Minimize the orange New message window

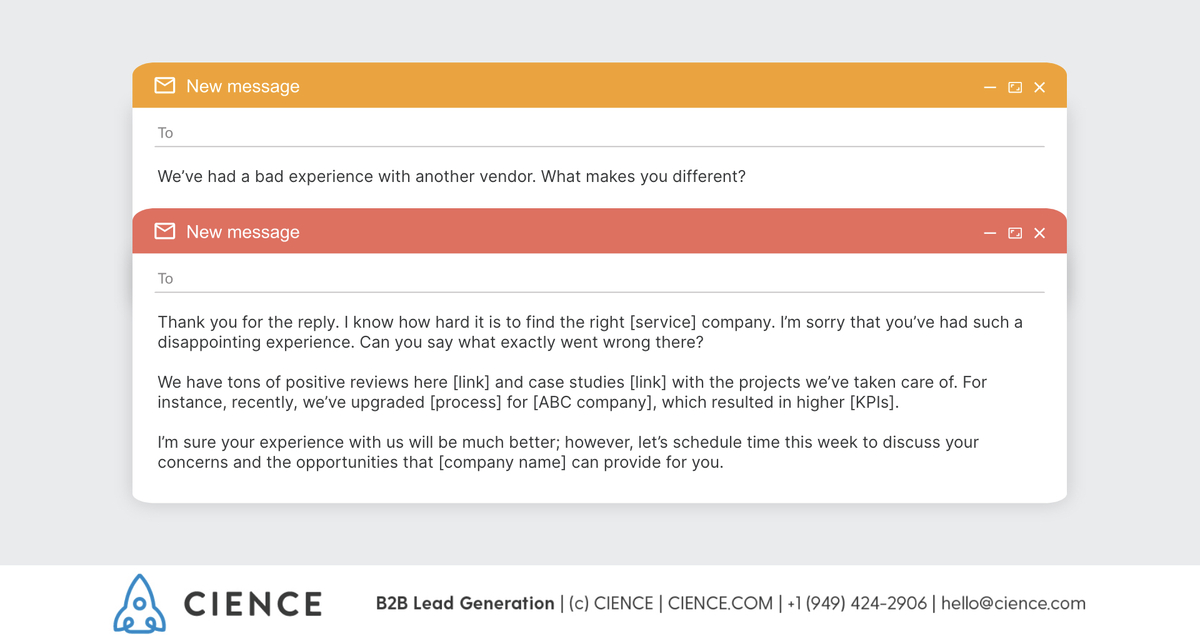(x=990, y=88)
